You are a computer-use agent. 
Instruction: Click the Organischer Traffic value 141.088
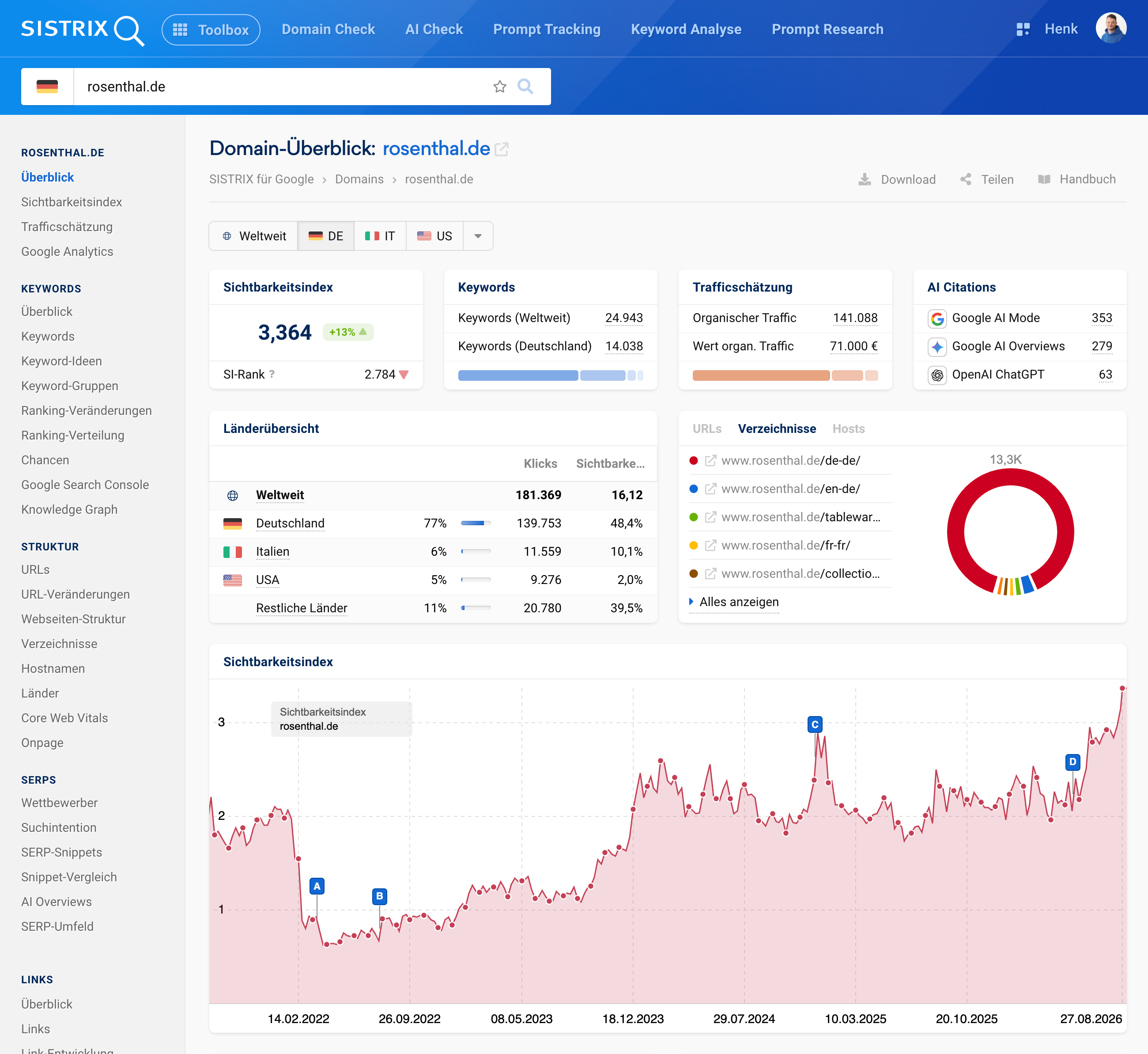click(855, 318)
